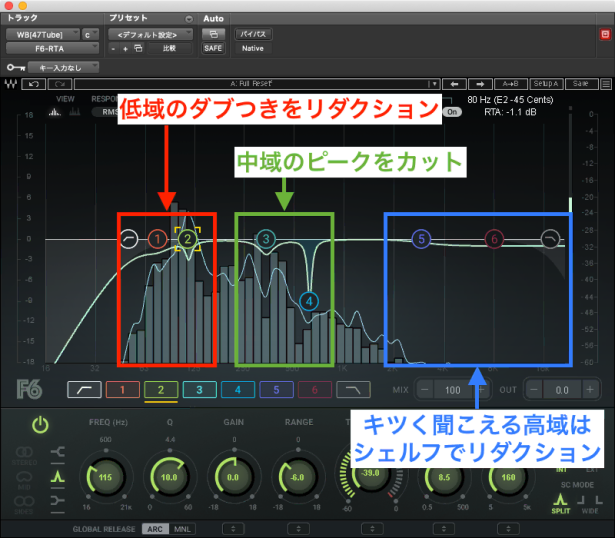Screen dimensions: 615x538
Task: Select band tab 3
Action: point(199,390)
